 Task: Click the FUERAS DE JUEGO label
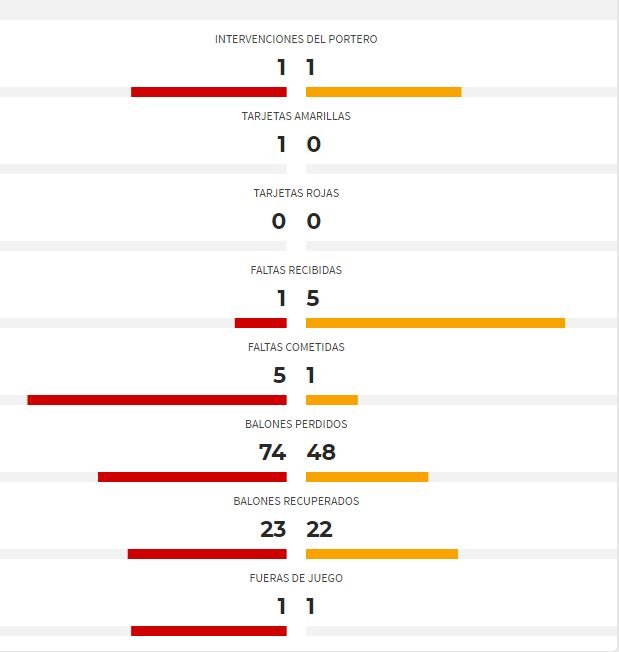(296, 578)
